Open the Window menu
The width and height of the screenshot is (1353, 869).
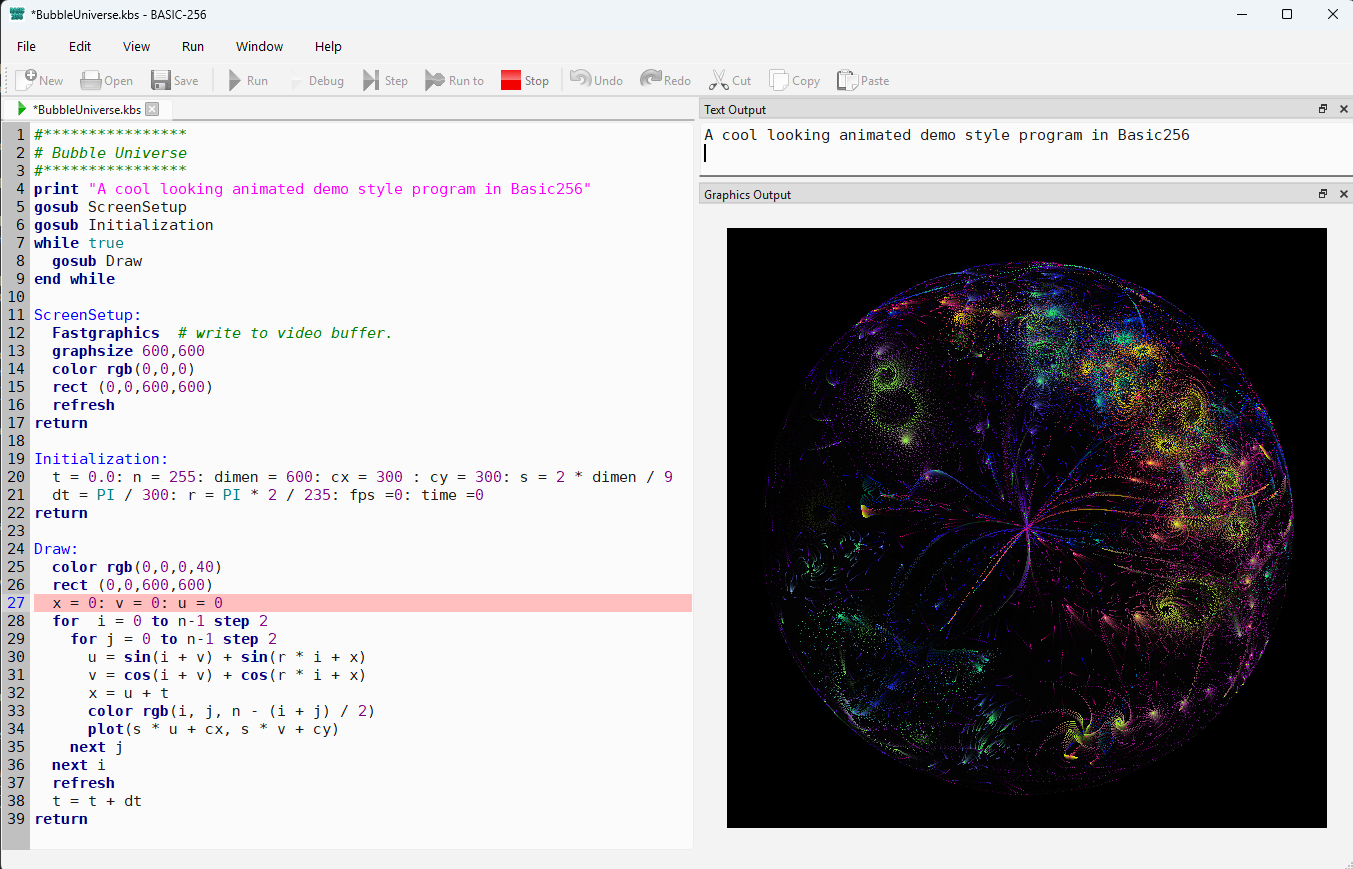point(259,46)
